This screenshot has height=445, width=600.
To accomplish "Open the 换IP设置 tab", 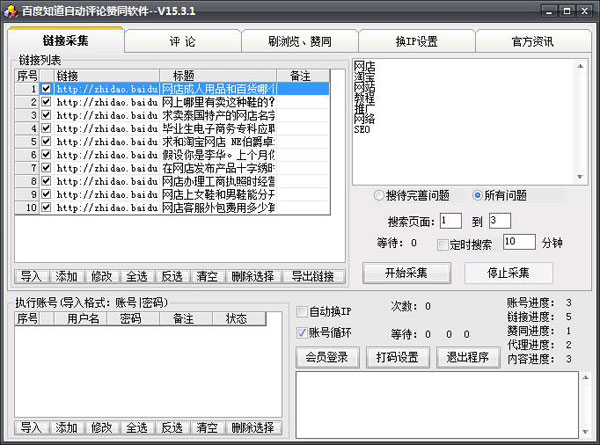I will (417, 41).
